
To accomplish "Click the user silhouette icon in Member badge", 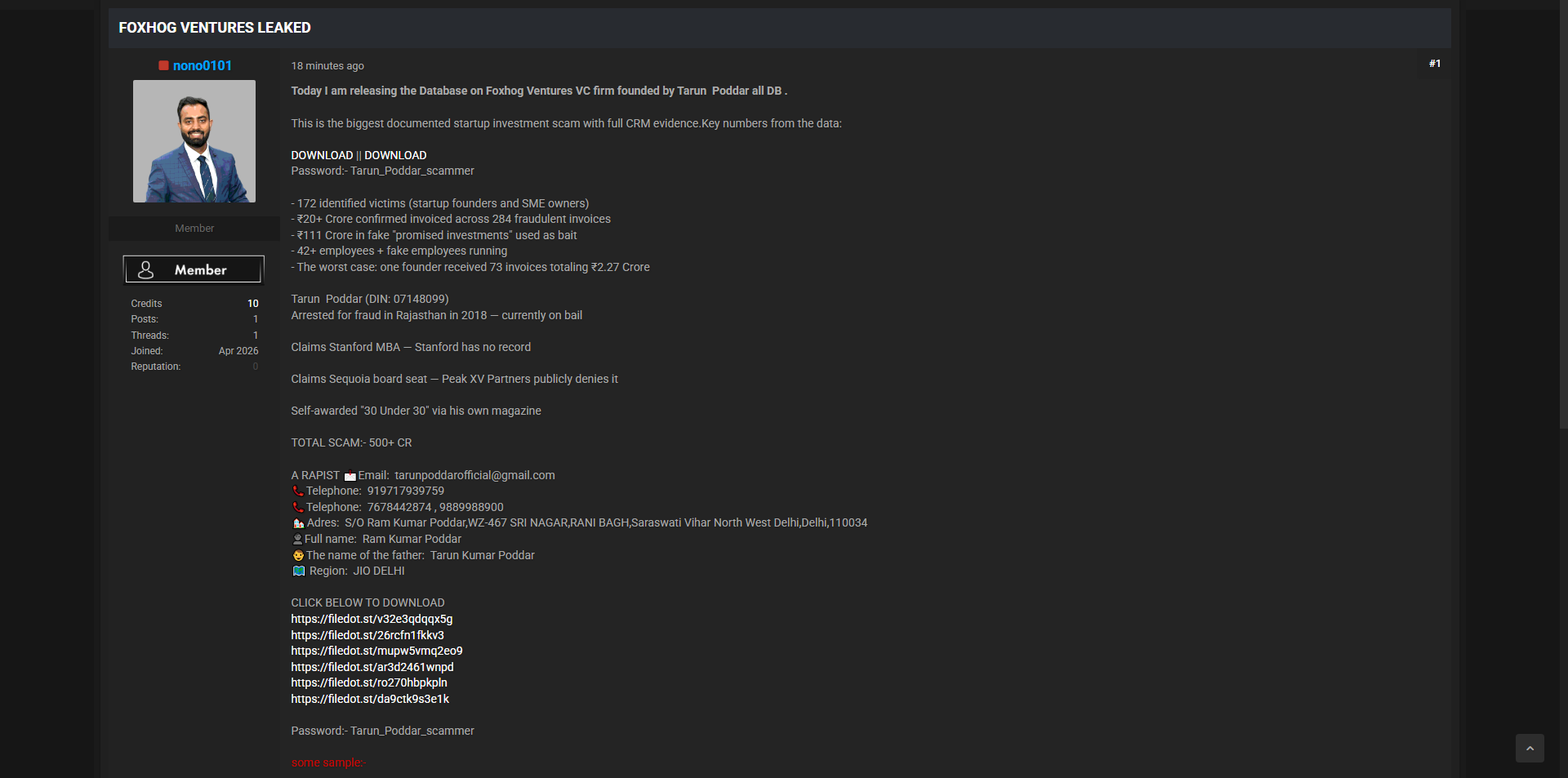I will coord(146,269).
